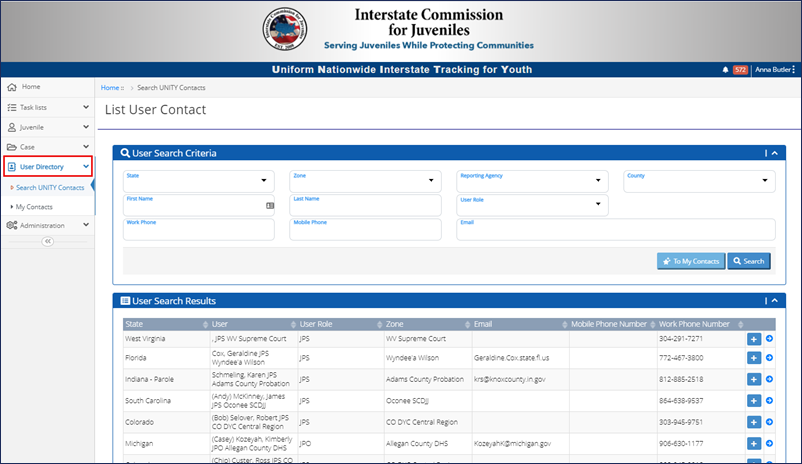The width and height of the screenshot is (802, 464).
Task: Click the Home breadcrumb link
Action: click(x=109, y=88)
